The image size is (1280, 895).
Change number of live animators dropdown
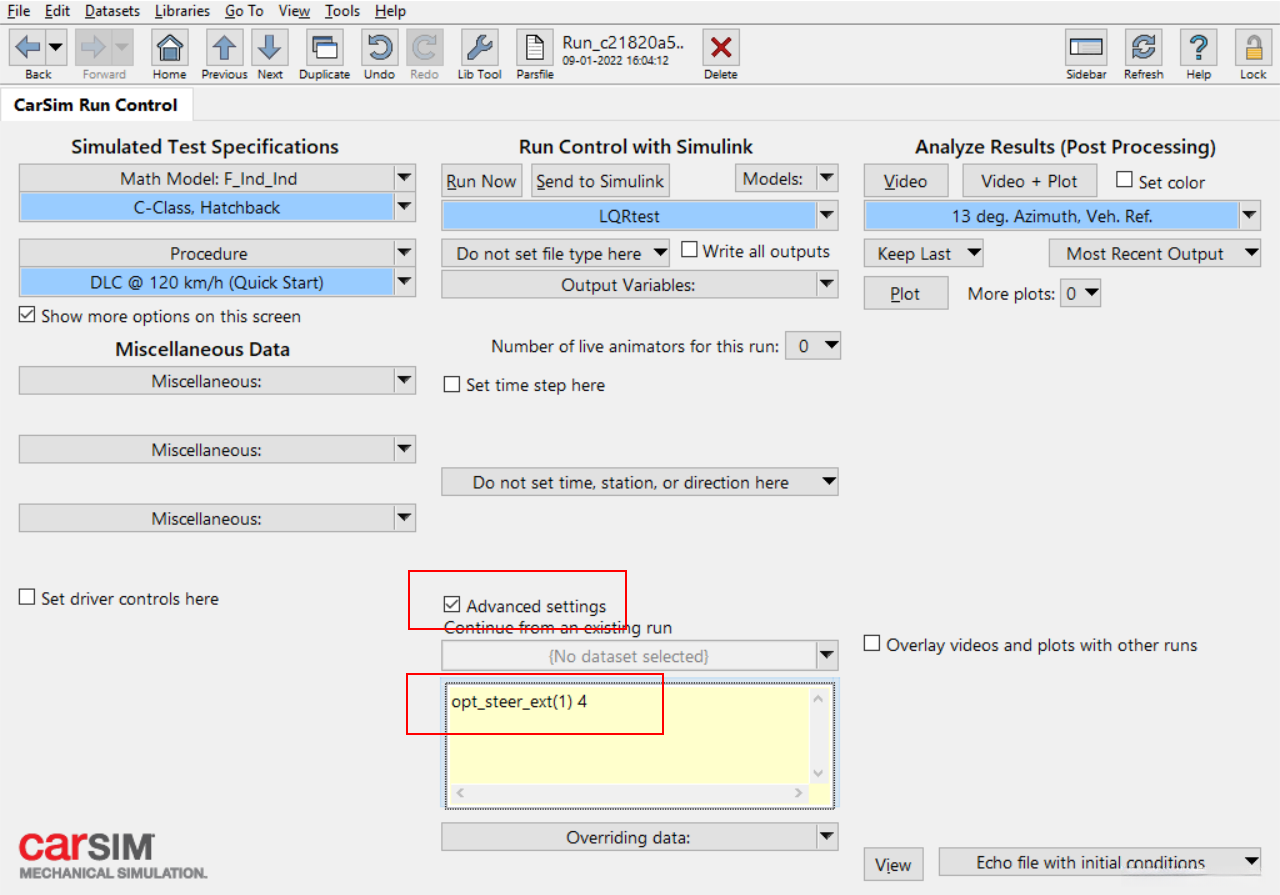click(813, 346)
